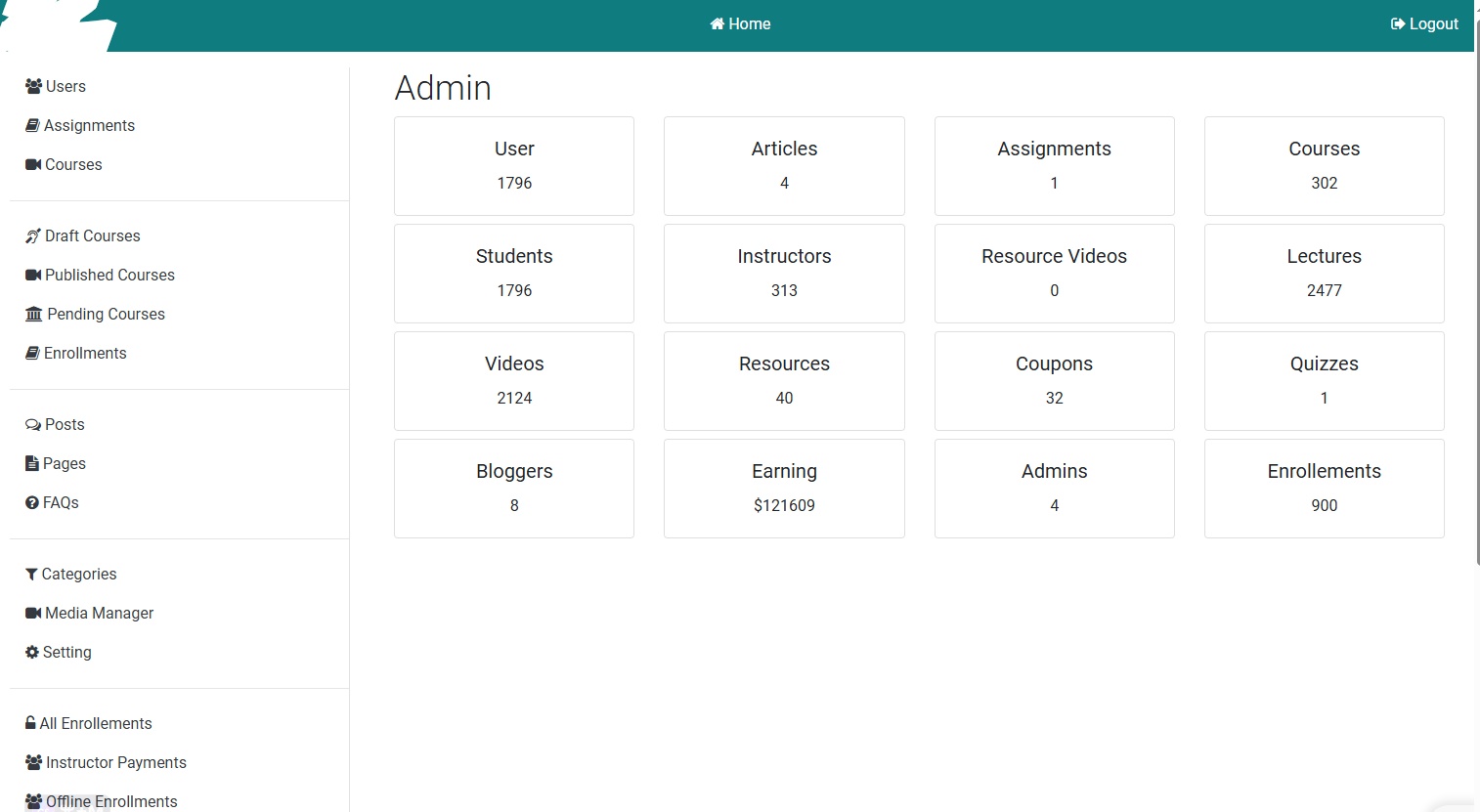1480x812 pixels.
Task: Open Draft Courses in the sidebar
Action: coord(83,235)
